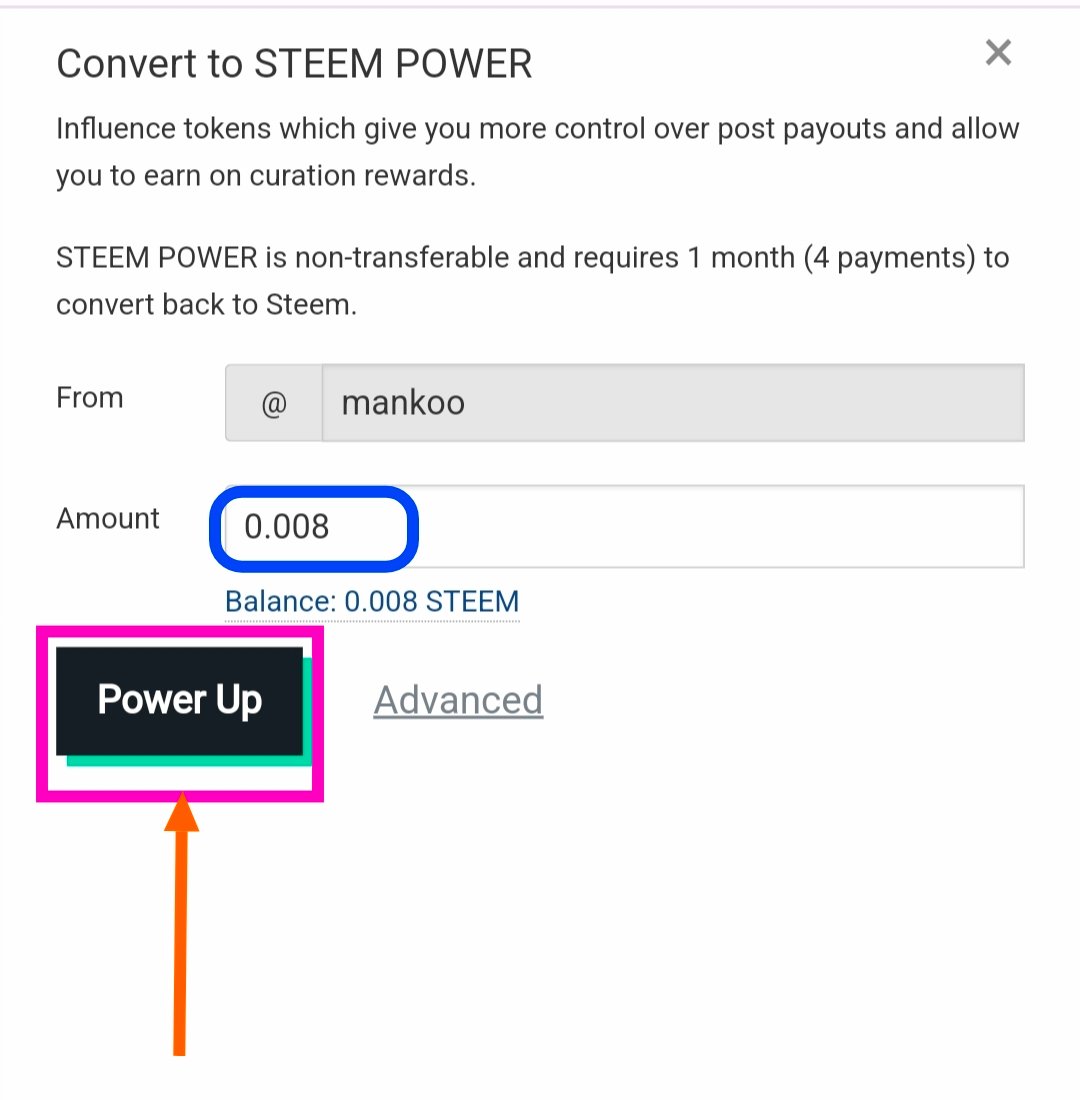Select the From field containing mankoo

[x=672, y=403]
